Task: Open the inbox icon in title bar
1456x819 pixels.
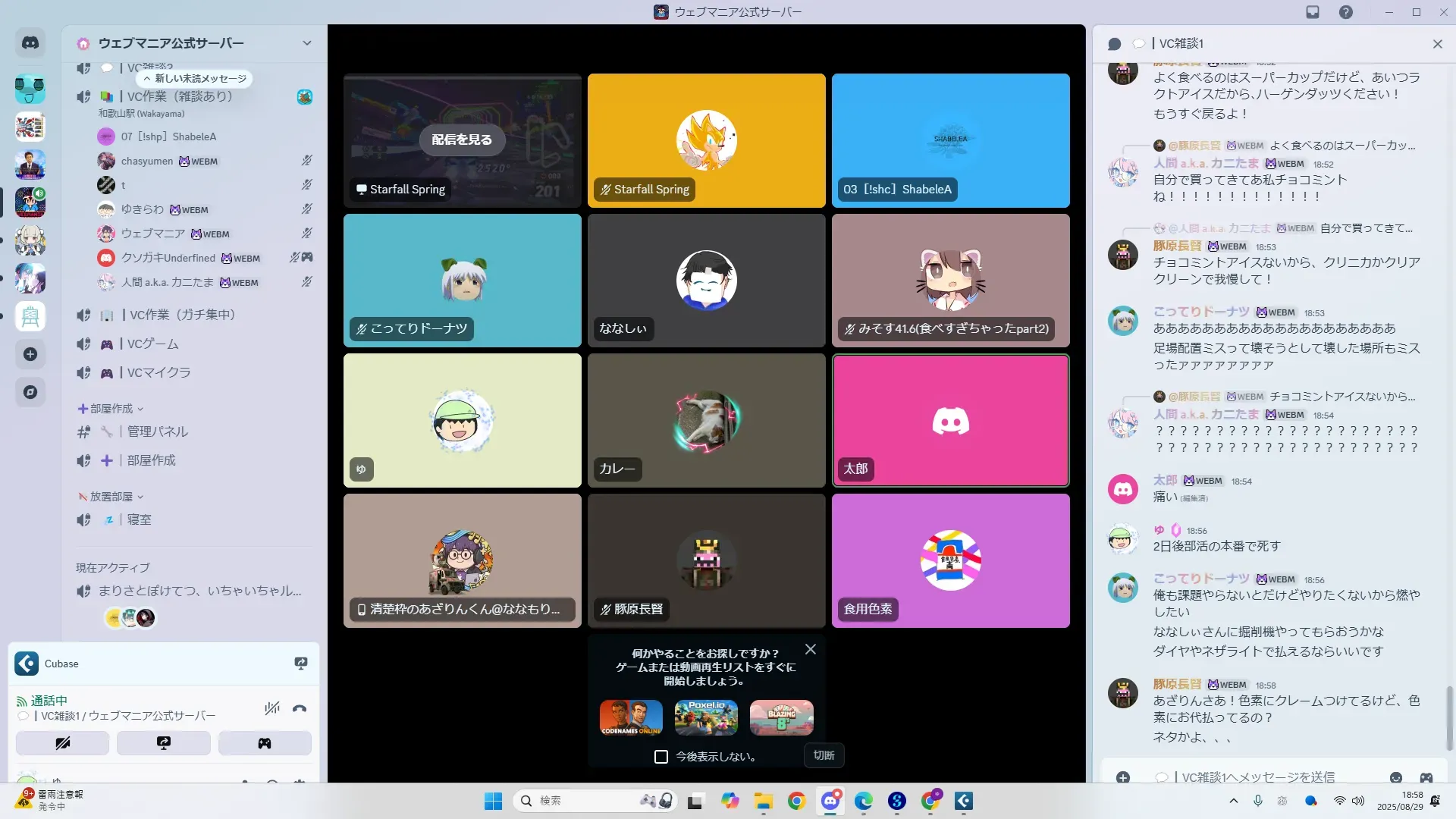Action: (1313, 12)
